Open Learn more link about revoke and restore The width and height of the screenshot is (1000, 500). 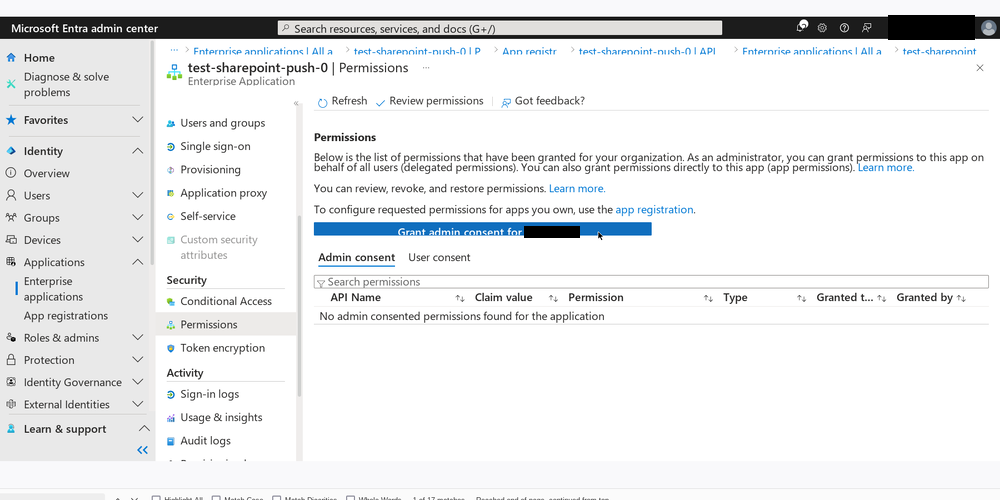point(577,189)
